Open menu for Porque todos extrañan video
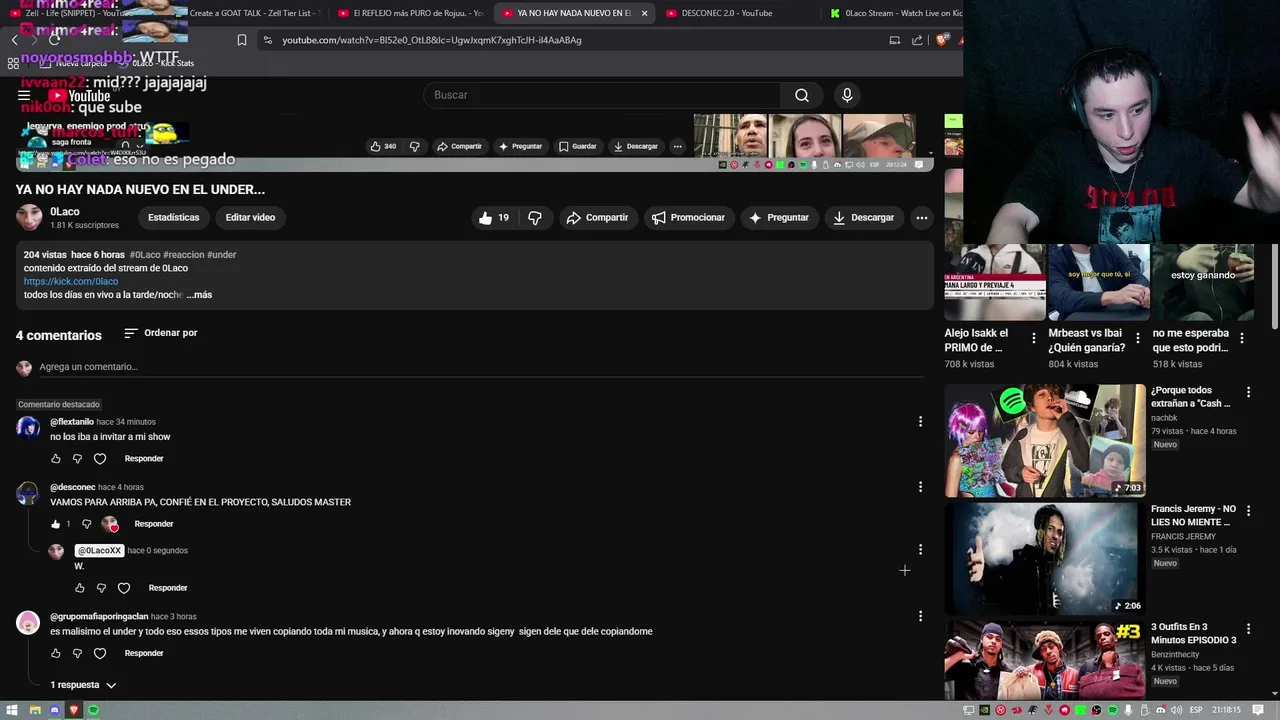The image size is (1280, 720). point(1248,392)
